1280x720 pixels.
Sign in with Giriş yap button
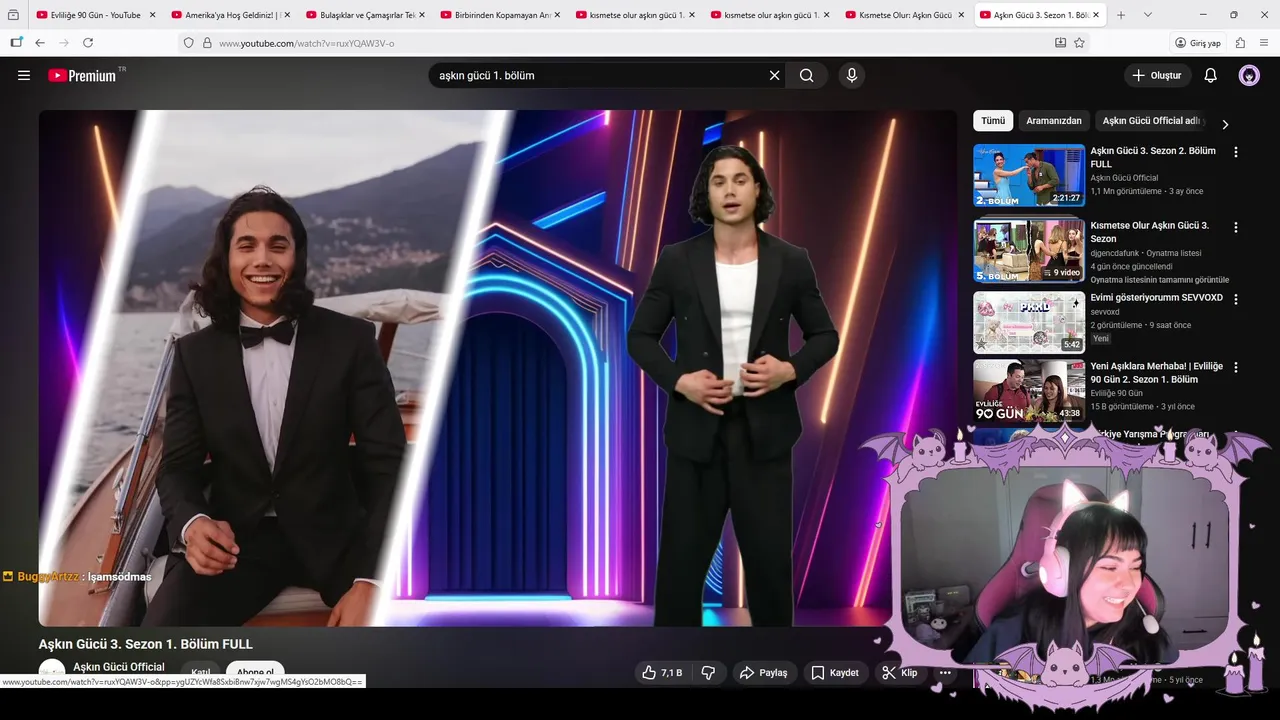(x=1198, y=43)
